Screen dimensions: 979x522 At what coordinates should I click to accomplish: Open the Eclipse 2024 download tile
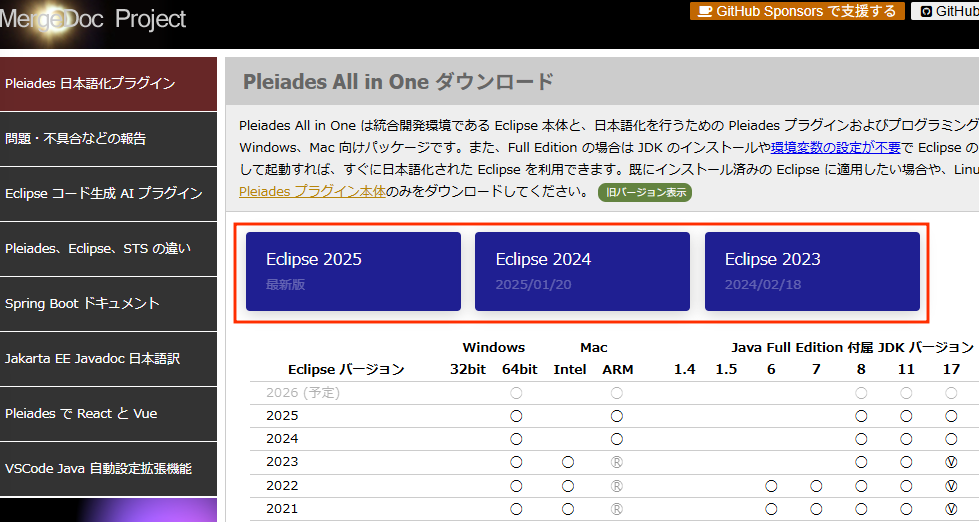coord(582,272)
